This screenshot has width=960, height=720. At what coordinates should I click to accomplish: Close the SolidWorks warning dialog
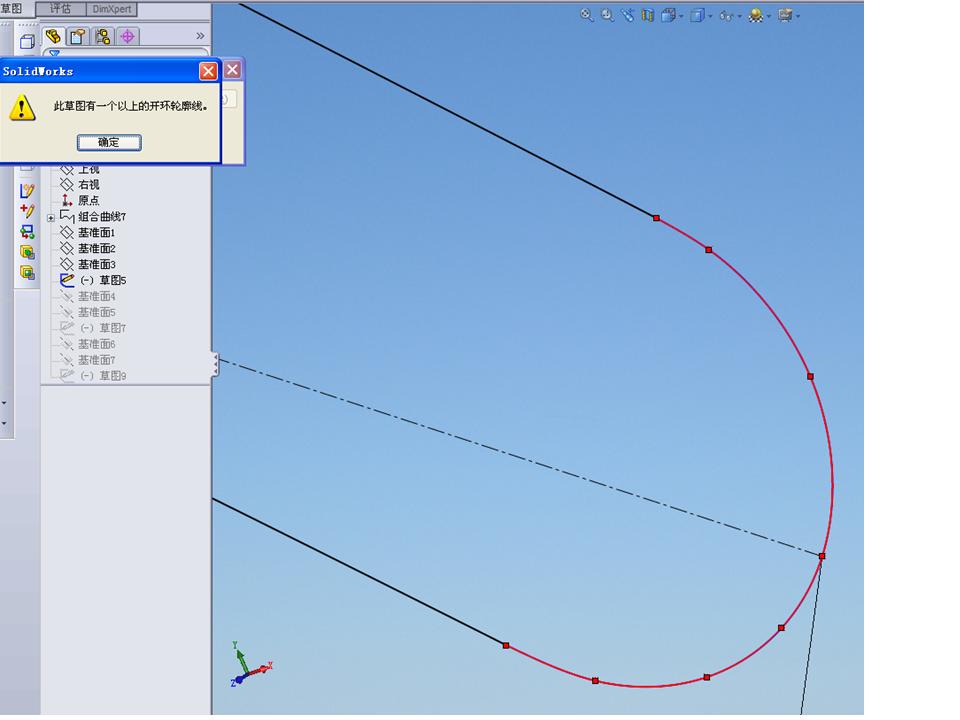tap(208, 72)
